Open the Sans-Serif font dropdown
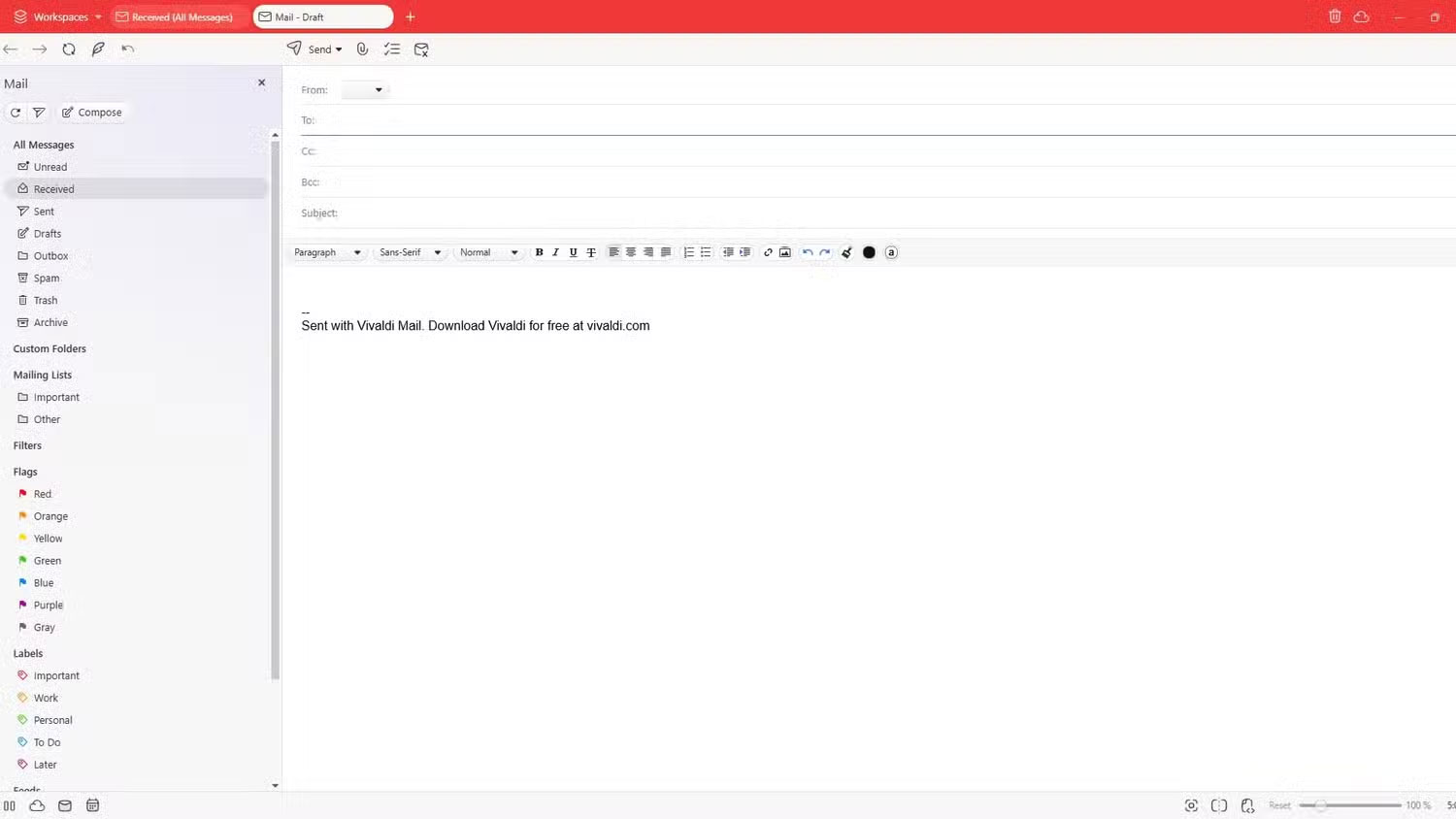This screenshot has height=819, width=1456. click(x=410, y=252)
